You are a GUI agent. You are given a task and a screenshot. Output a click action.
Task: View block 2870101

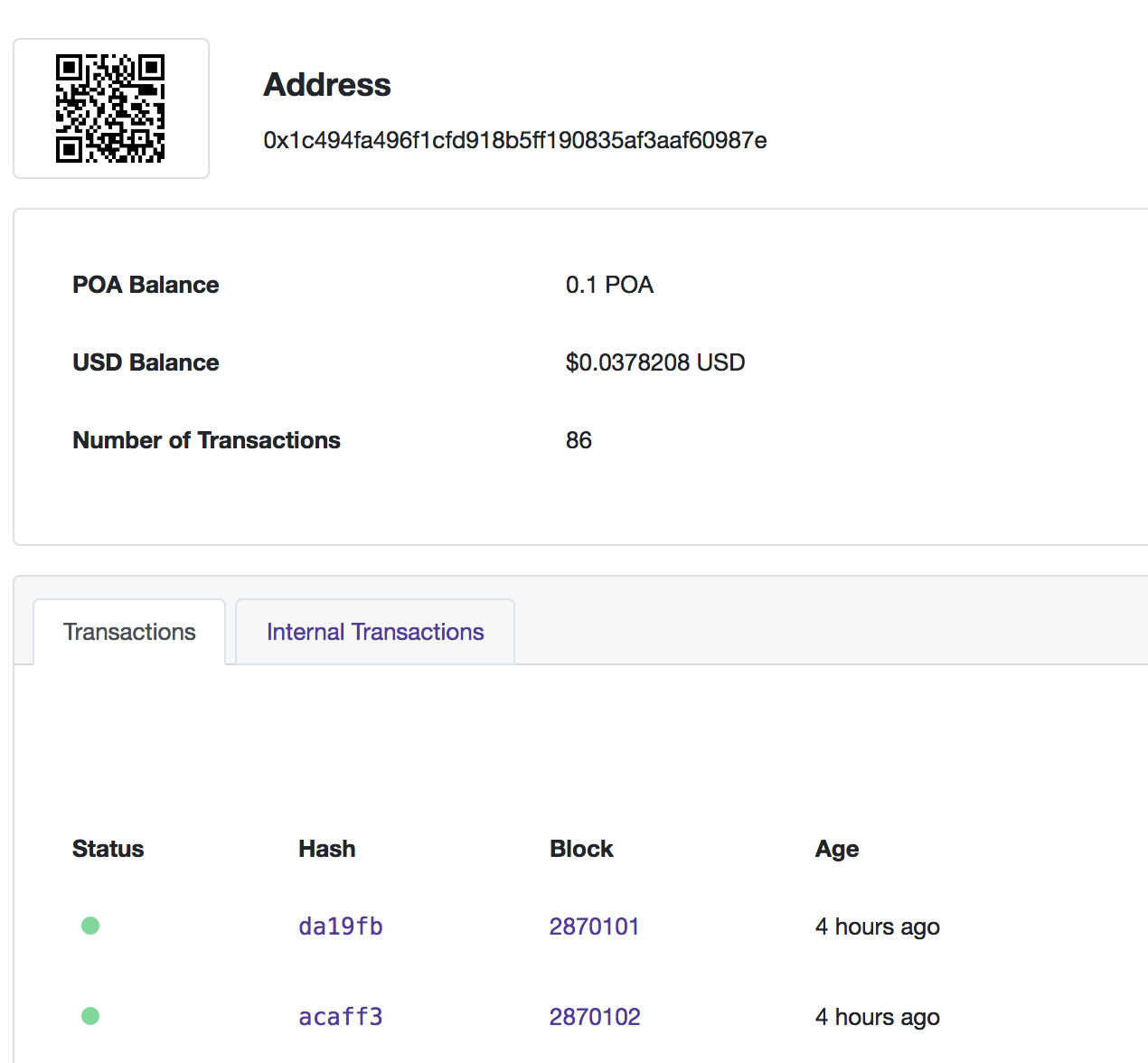594,927
